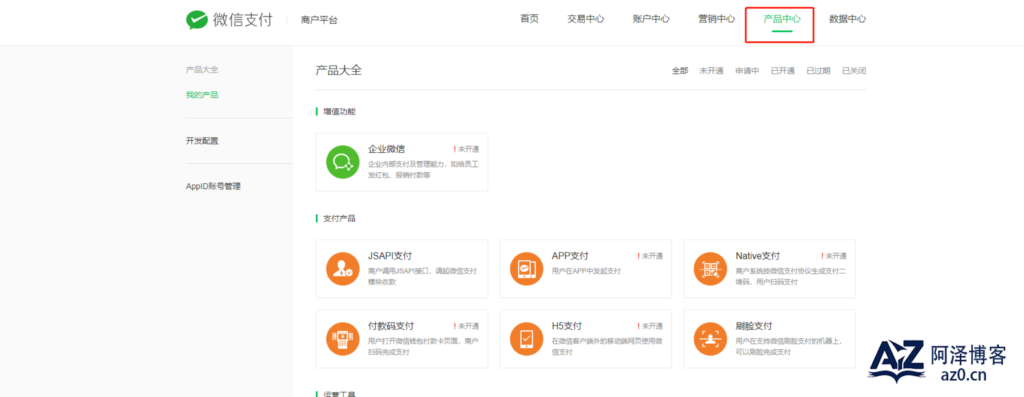1024x397 pixels.
Task: Open the 付款码支付 product title
Action: [391, 326]
